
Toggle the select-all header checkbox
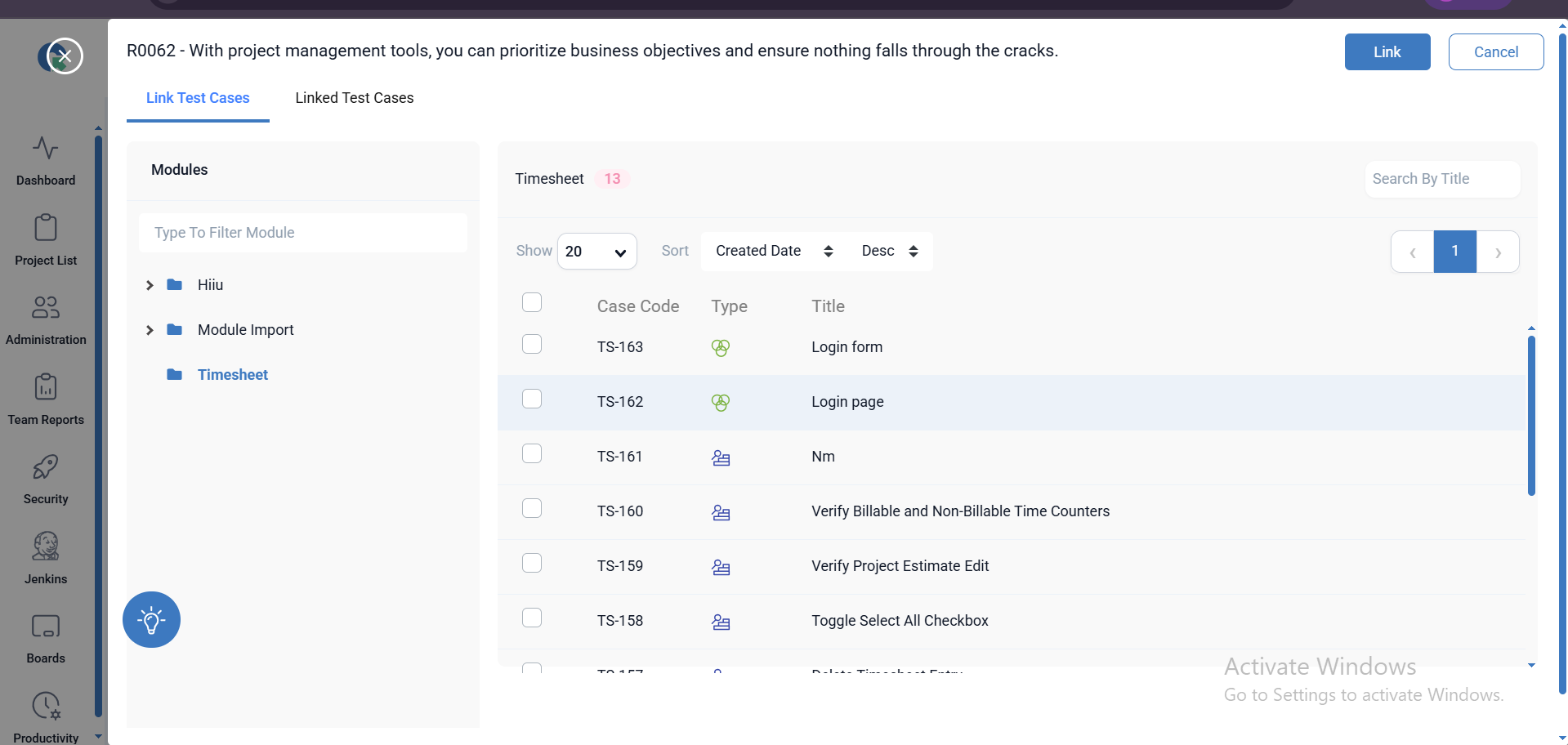[x=532, y=303]
